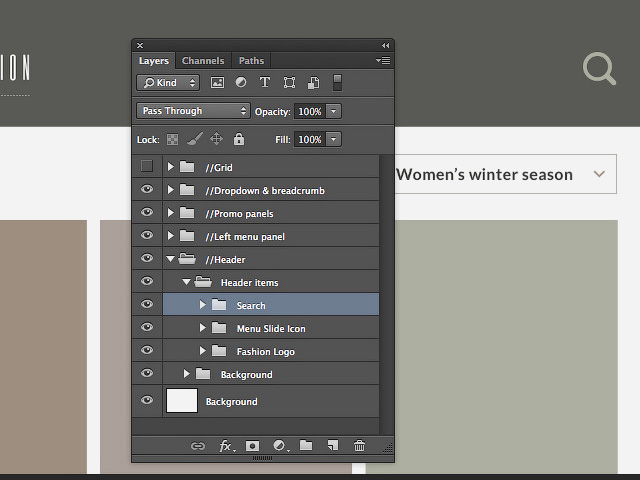
Task: Add a layer mask
Action: pos(253,446)
